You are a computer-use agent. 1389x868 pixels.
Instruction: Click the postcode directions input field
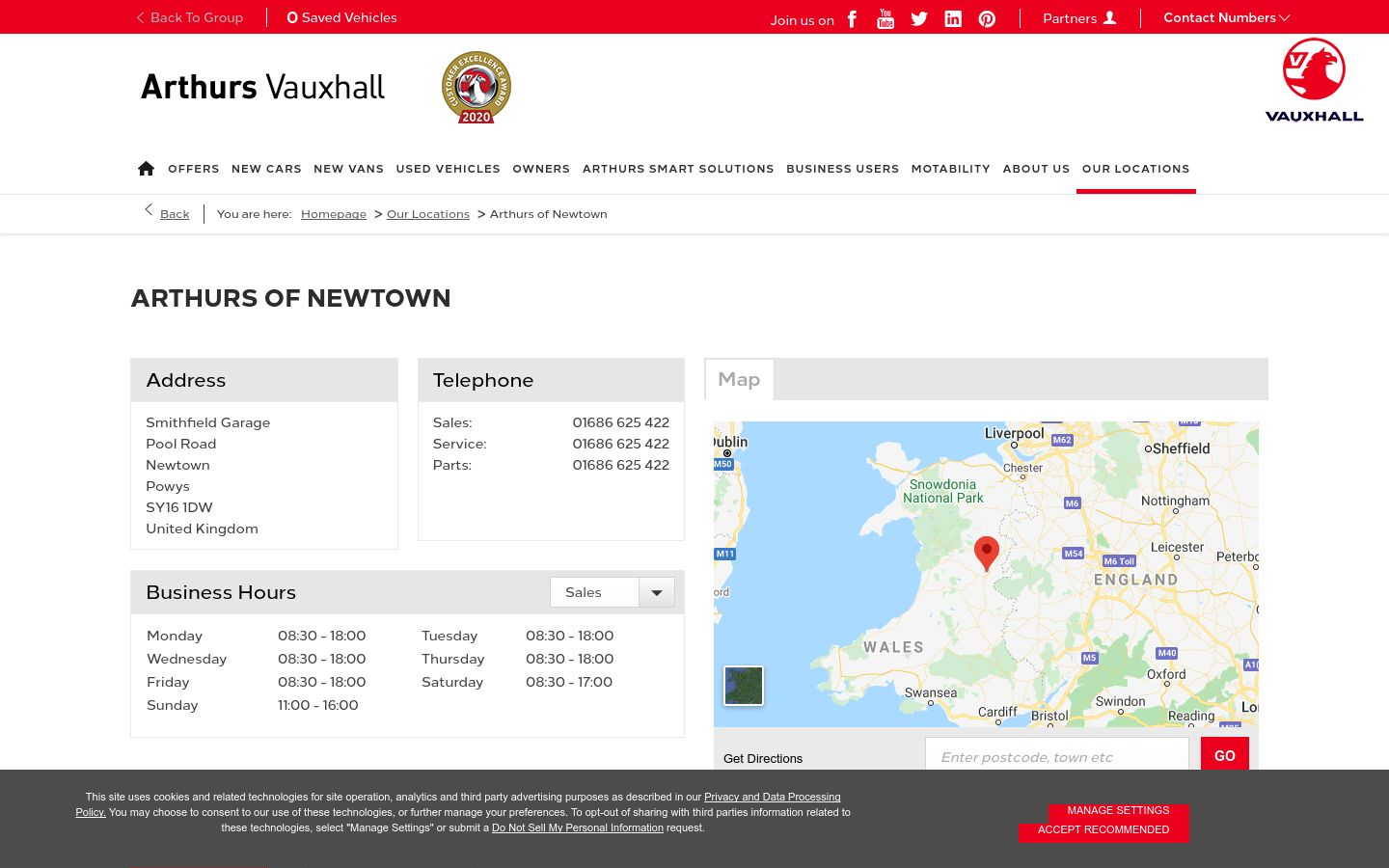(x=1056, y=756)
